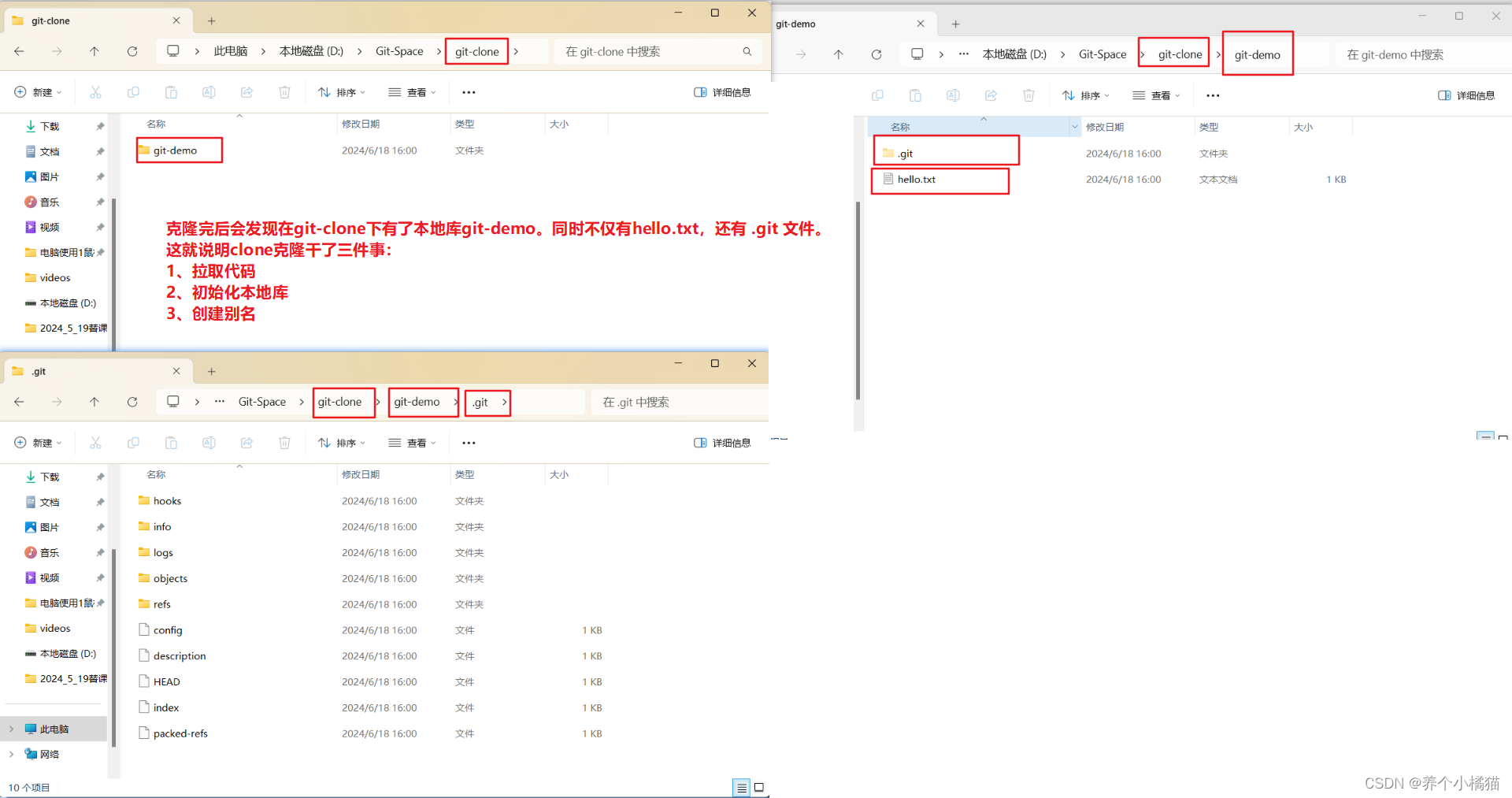
Task: Click the delete trash icon in git-clone window
Action: point(284,92)
